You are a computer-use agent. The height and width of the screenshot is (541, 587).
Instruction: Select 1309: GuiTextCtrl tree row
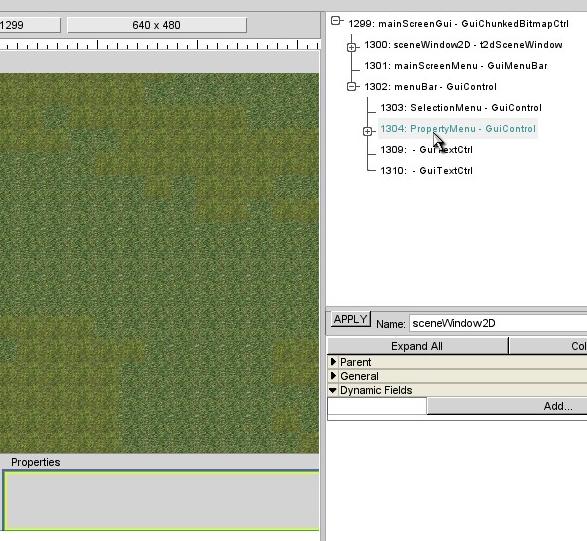coord(426,150)
